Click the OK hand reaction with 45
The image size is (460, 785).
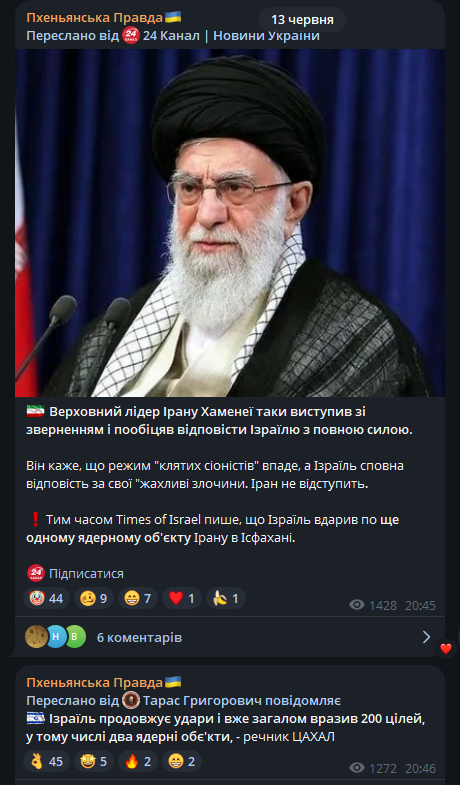pos(47,761)
